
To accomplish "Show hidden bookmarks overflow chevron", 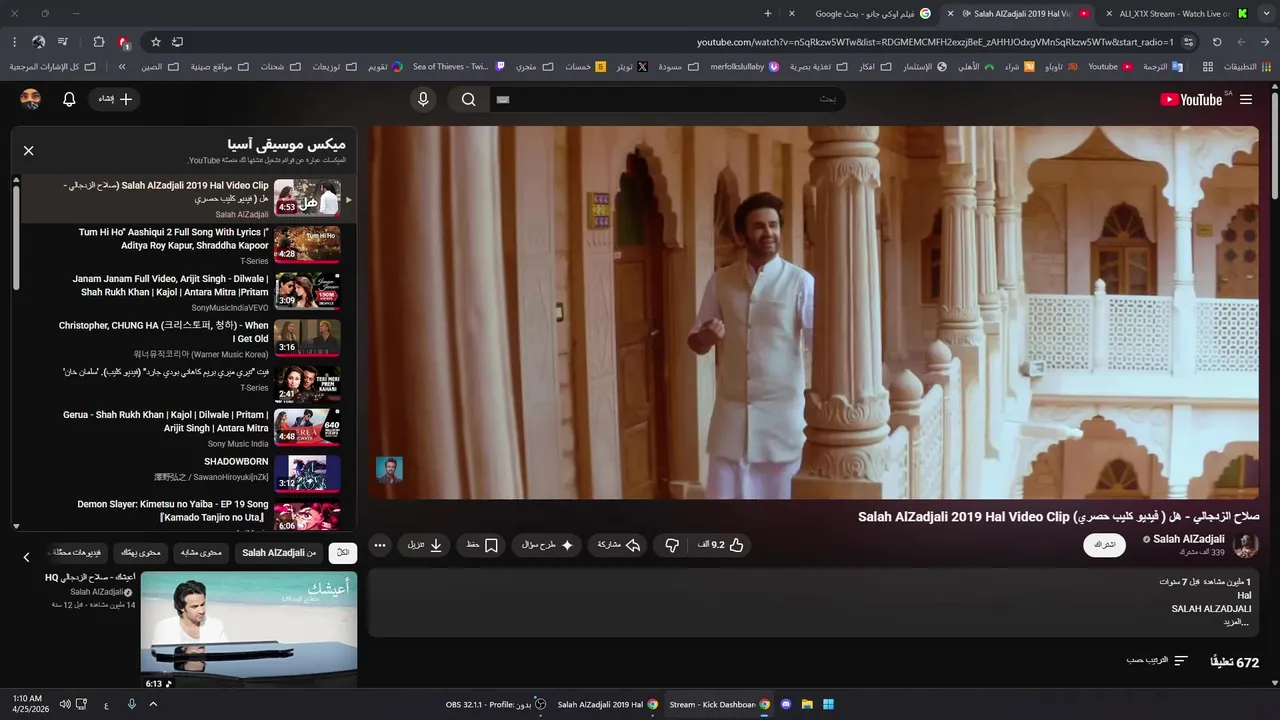I will click(x=122, y=67).
